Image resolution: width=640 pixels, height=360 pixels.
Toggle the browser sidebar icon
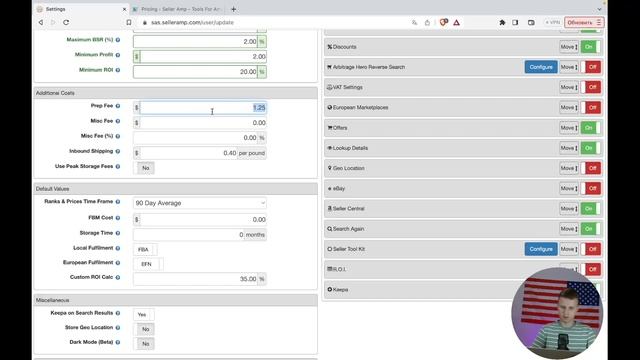[515, 22]
